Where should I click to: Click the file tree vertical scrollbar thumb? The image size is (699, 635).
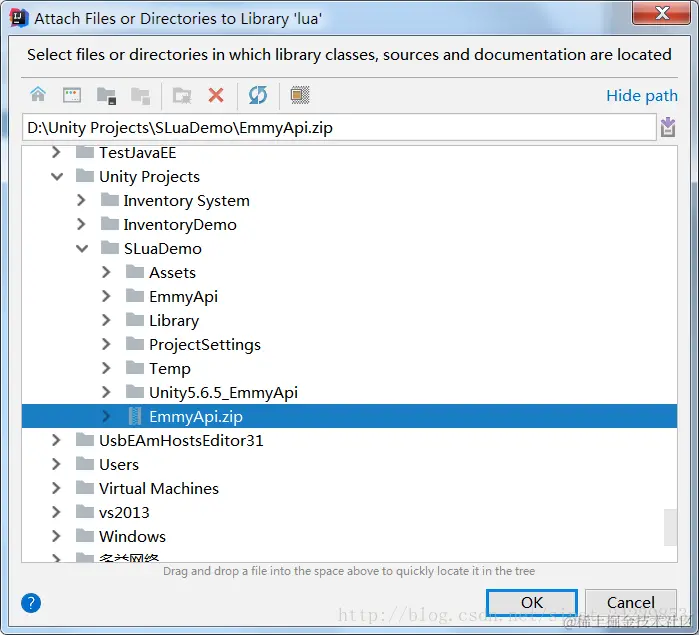point(670,528)
